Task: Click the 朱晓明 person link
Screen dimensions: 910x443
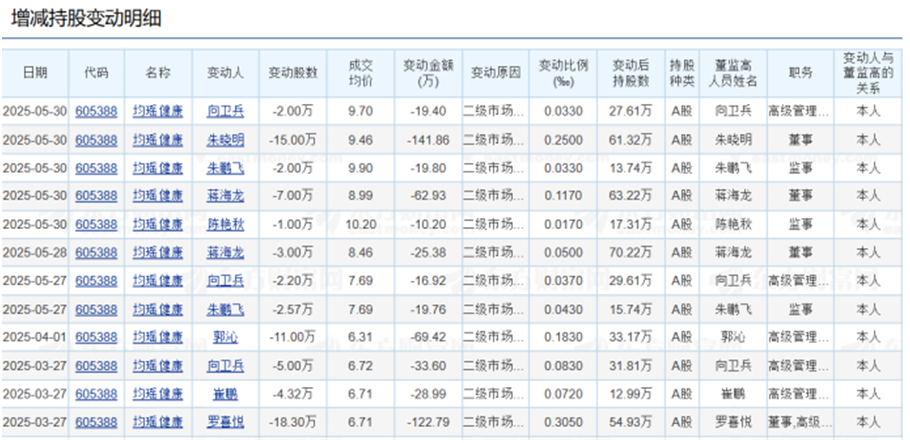Action: (225, 140)
